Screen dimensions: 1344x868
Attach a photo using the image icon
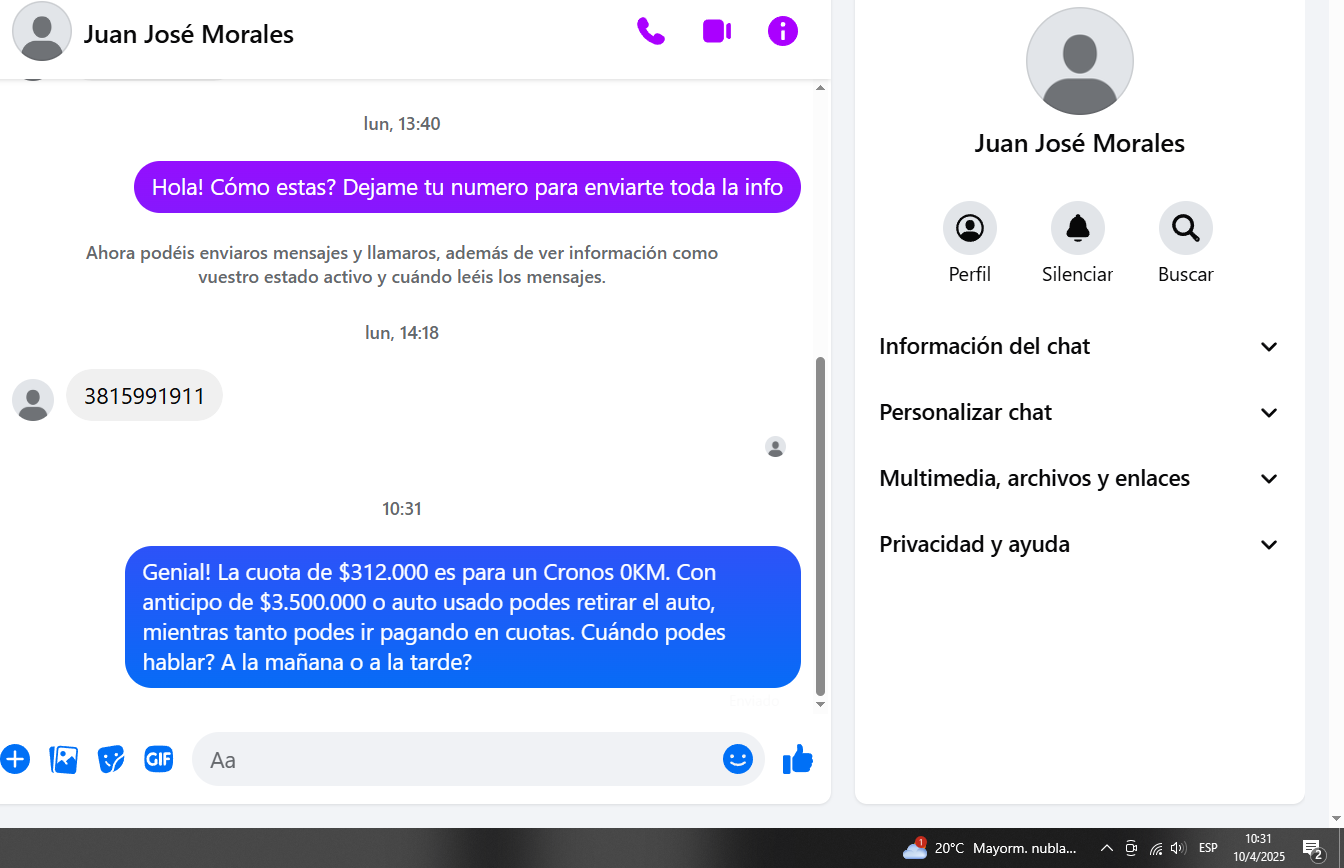click(63, 759)
